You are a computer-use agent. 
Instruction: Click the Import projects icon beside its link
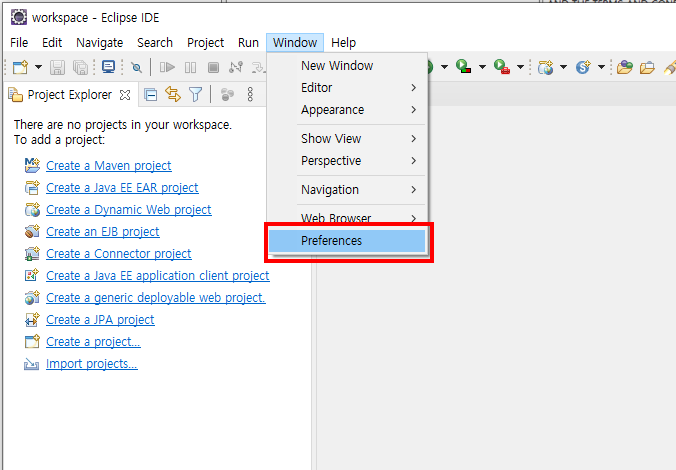pos(31,364)
